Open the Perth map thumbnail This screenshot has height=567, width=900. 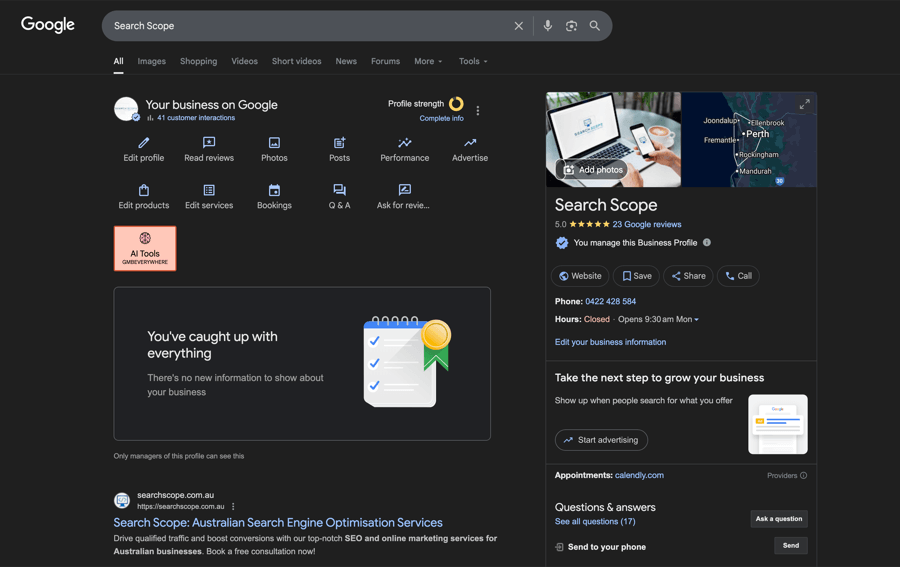749,139
